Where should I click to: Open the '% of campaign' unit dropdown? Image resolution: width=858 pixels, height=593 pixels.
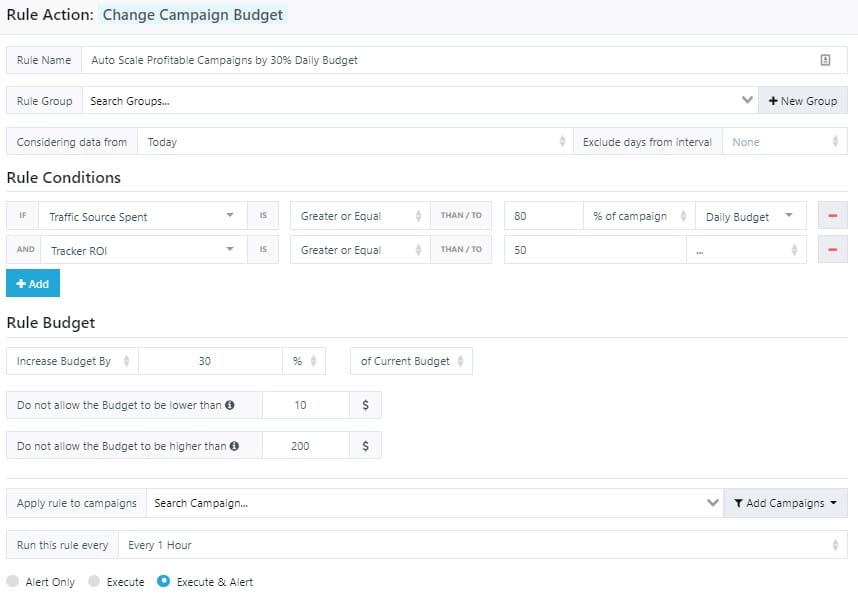(x=639, y=216)
